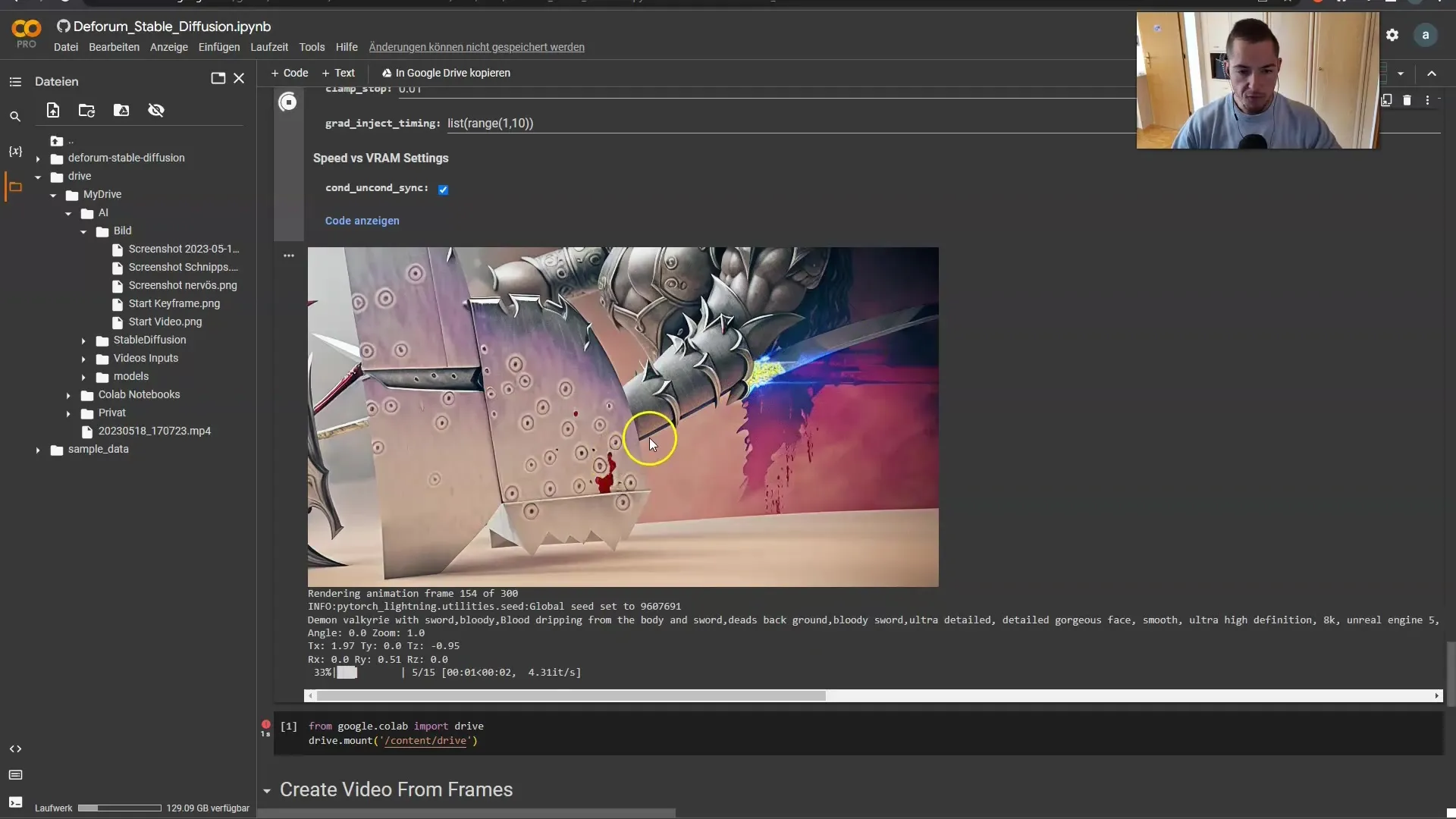Add a new Text cell
This screenshot has width=1456, height=819.
tap(338, 73)
